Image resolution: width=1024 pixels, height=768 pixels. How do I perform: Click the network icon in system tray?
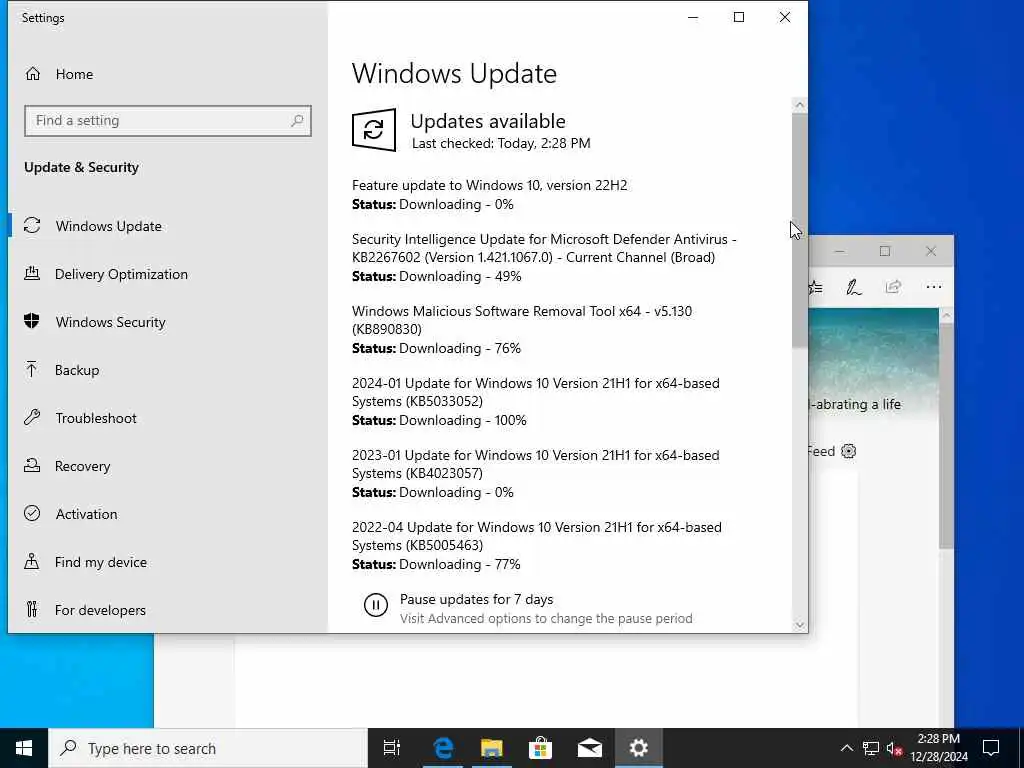[x=871, y=748]
